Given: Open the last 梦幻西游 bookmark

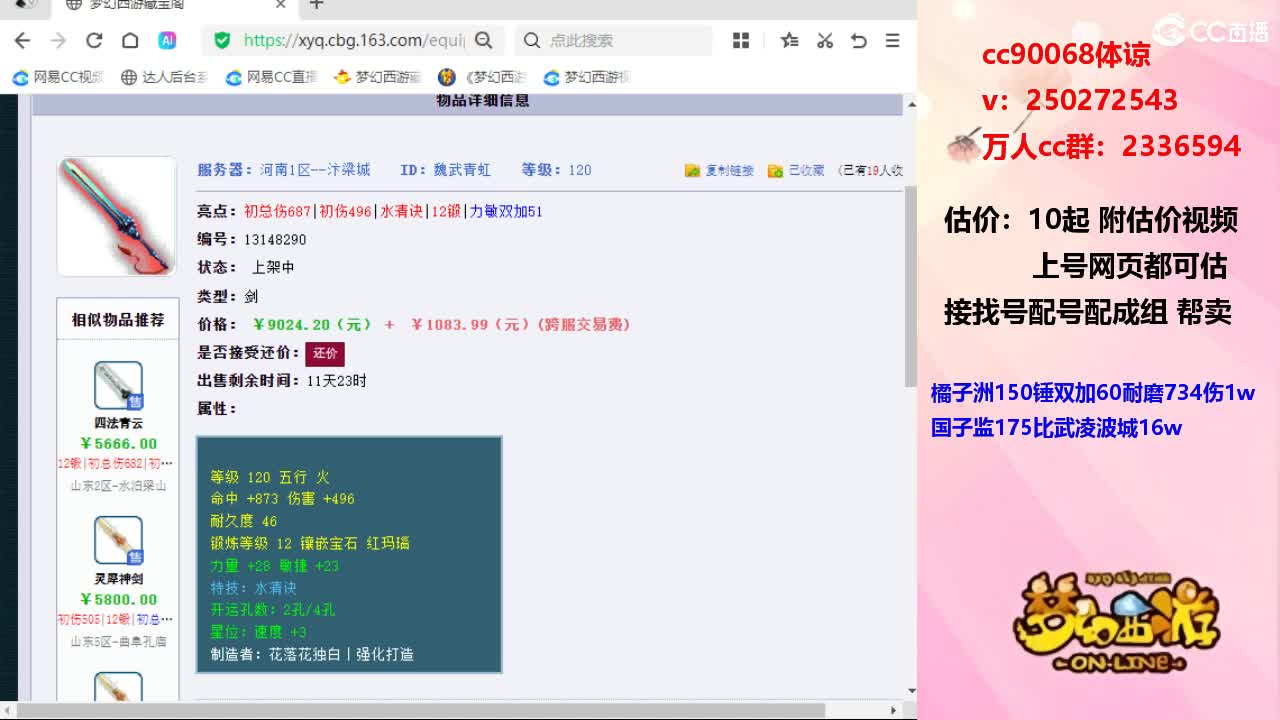Looking at the screenshot, I should 587,77.
